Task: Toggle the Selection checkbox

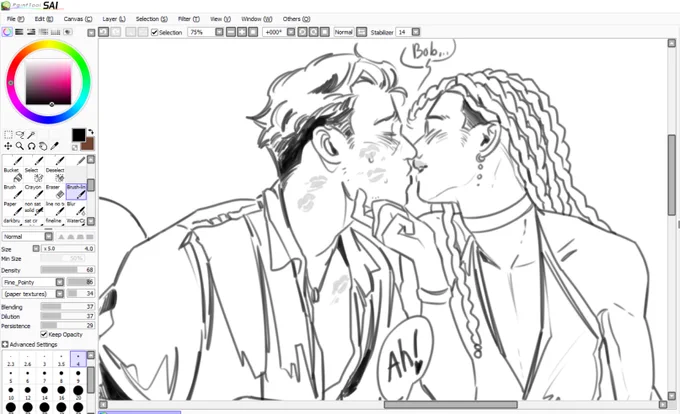Action: click(154, 33)
